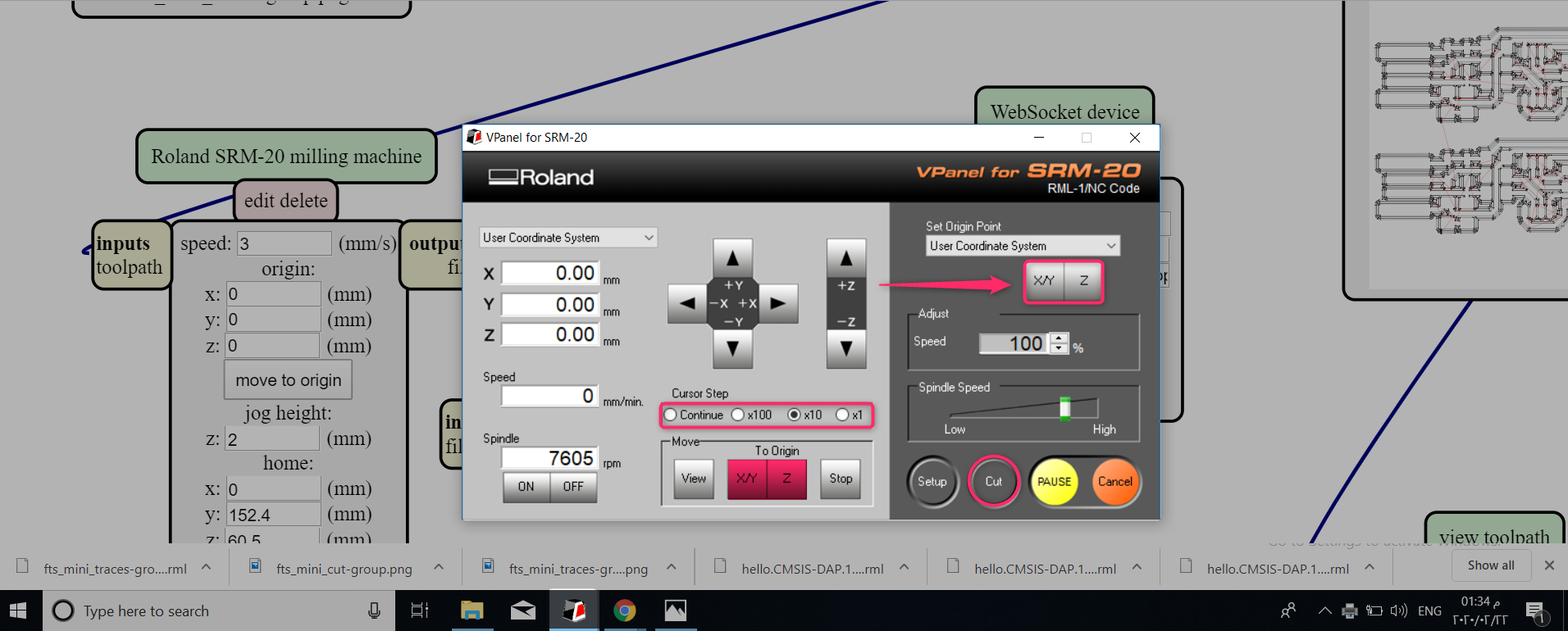Click the Adjust Speed percentage field
The width and height of the screenshot is (1568, 631).
(x=1014, y=343)
